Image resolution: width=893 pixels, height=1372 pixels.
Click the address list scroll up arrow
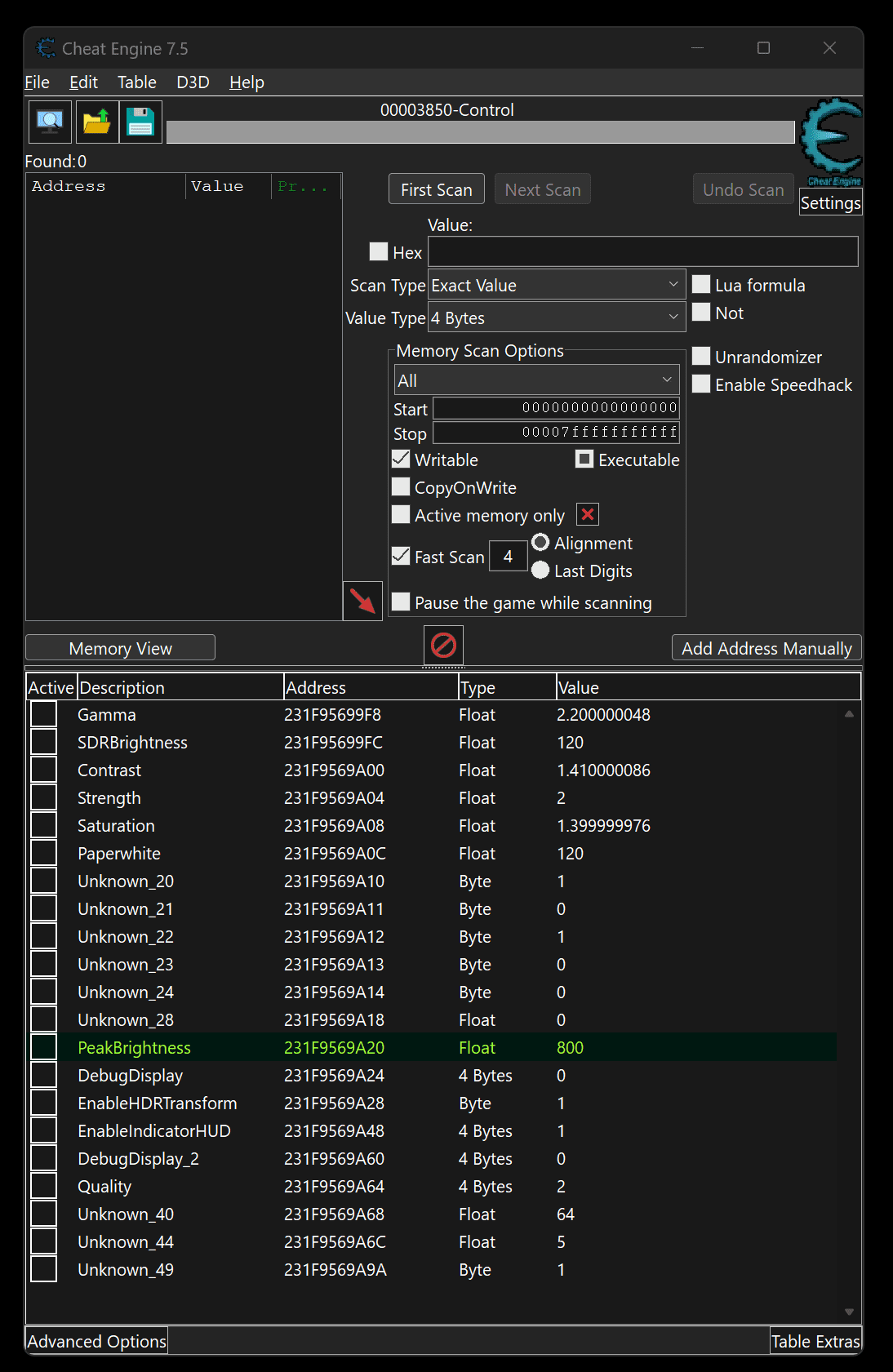tap(849, 713)
